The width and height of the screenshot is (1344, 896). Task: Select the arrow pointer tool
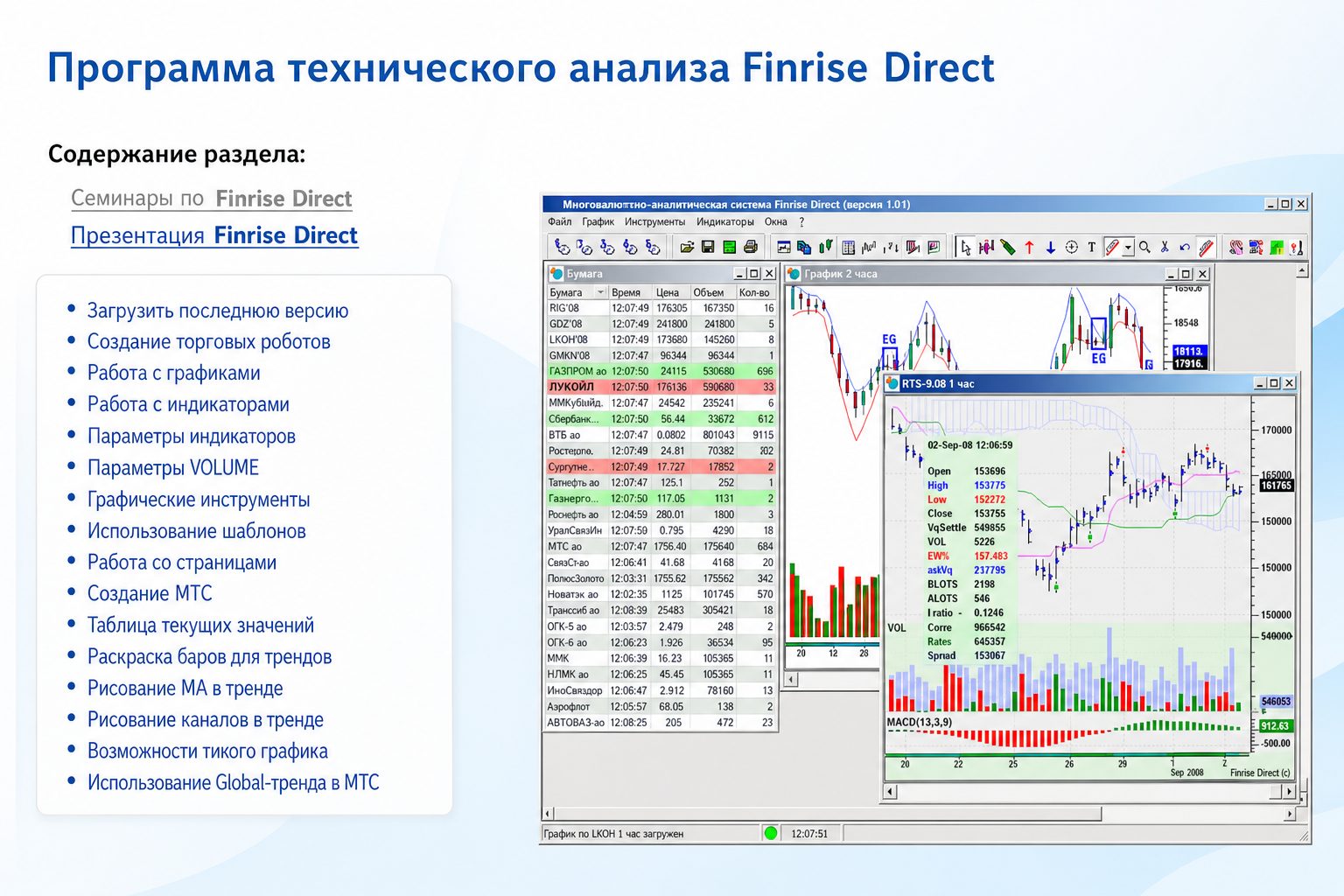point(966,248)
